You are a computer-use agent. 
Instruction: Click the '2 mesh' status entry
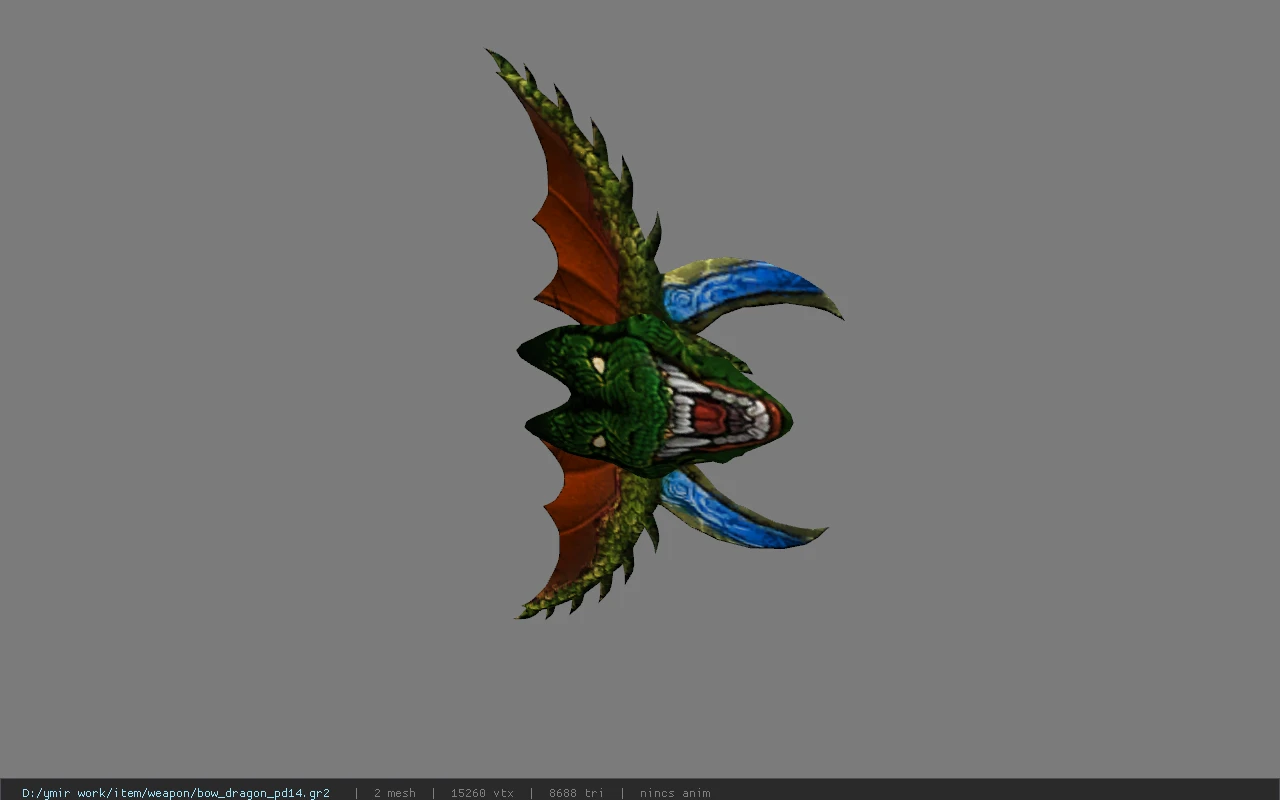[394, 793]
